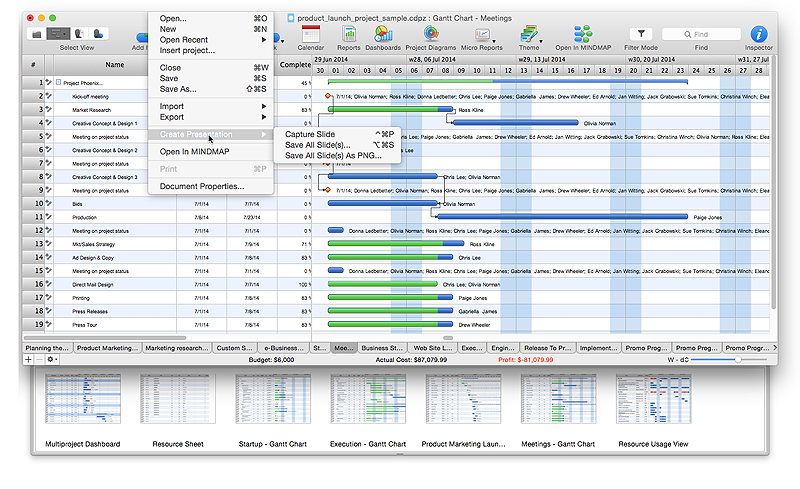Switch to the Web Site sheet tab

pyautogui.click(x=435, y=348)
